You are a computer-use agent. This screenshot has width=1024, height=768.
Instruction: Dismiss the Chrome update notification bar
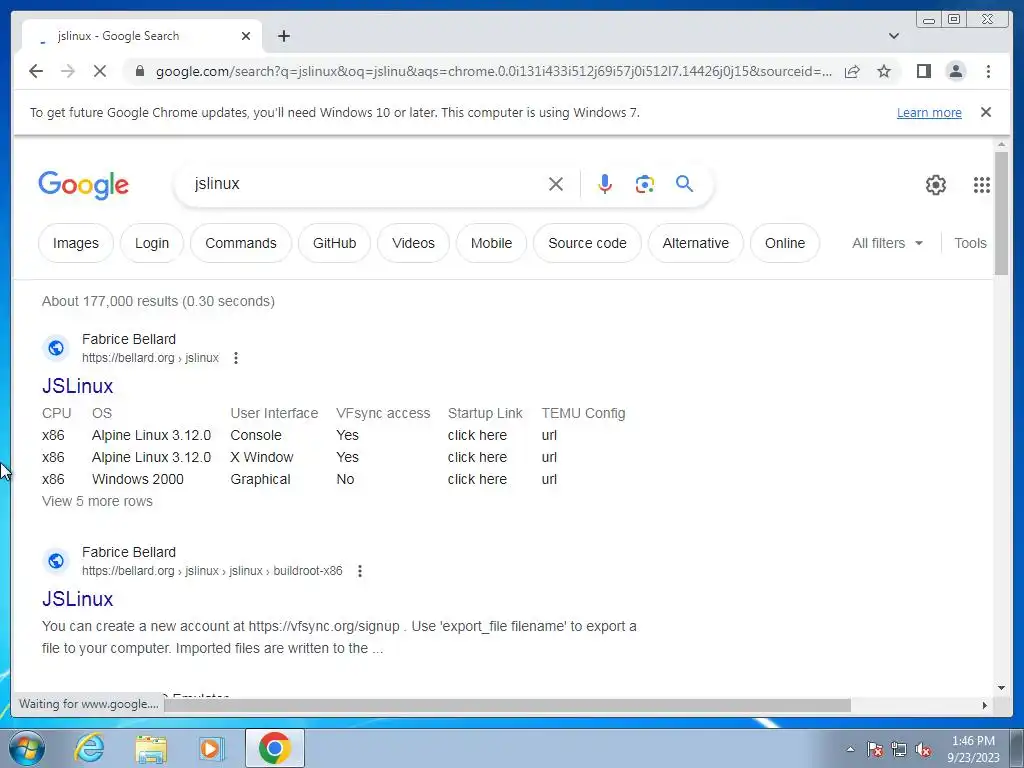tap(986, 112)
